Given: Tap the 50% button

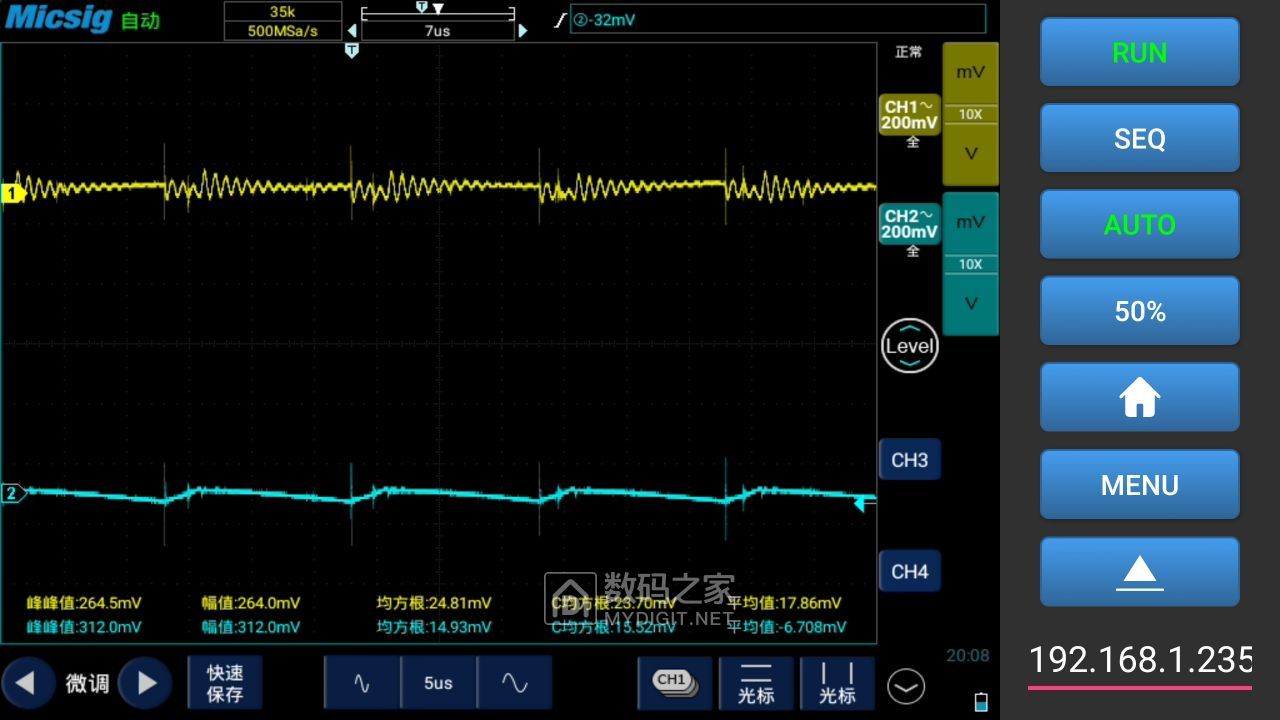Looking at the screenshot, I should [1139, 311].
